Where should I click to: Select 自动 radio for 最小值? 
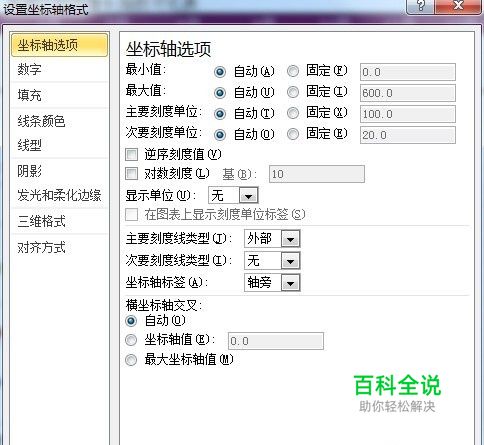(220, 72)
